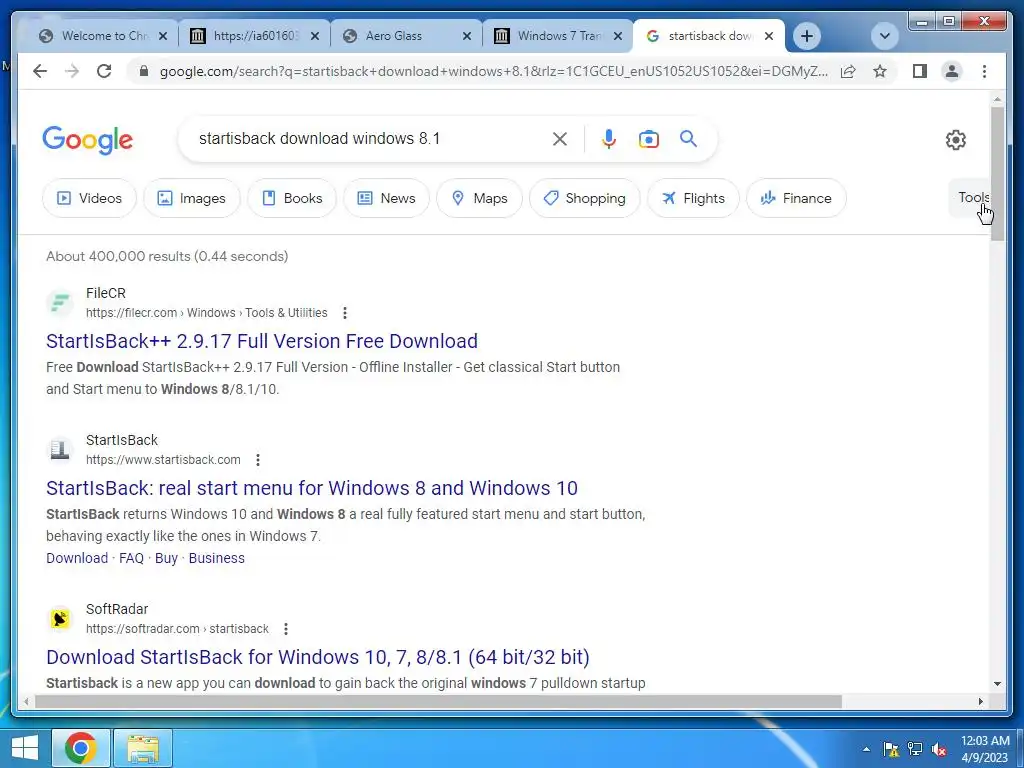Open Chrome three-dot menu

click(x=984, y=71)
